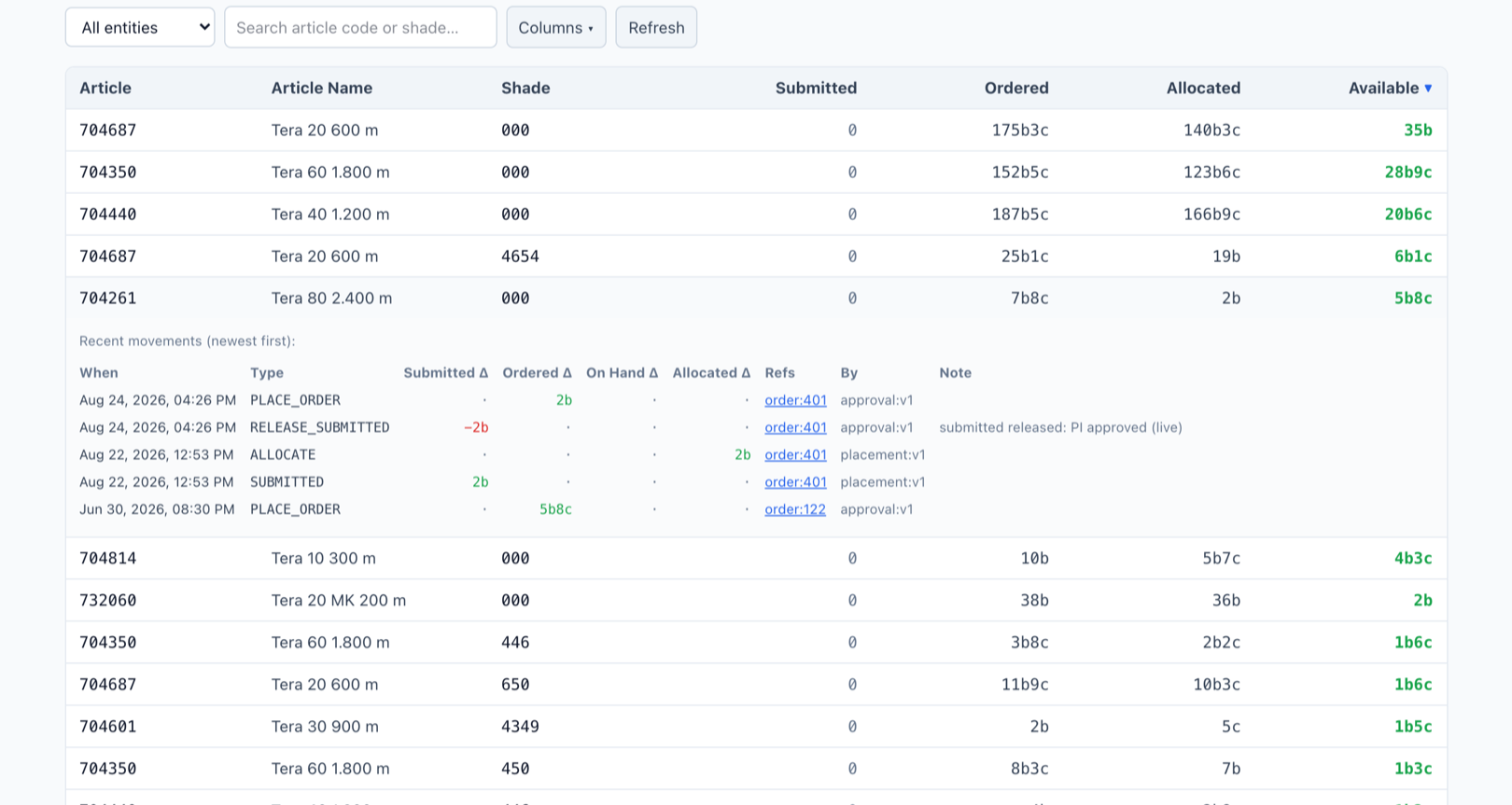Sort by the Submitted column header
This screenshot has width=1512, height=805.
(816, 88)
